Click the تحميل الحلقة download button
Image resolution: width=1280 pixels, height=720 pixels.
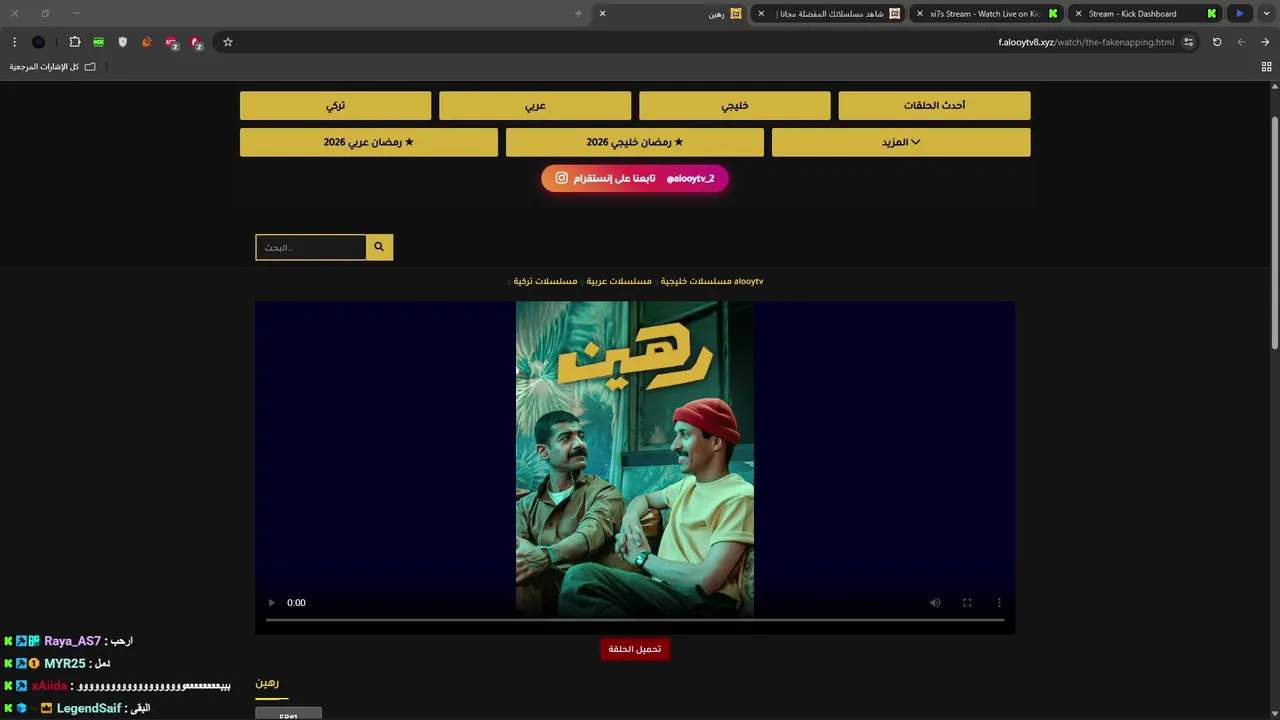[635, 649]
